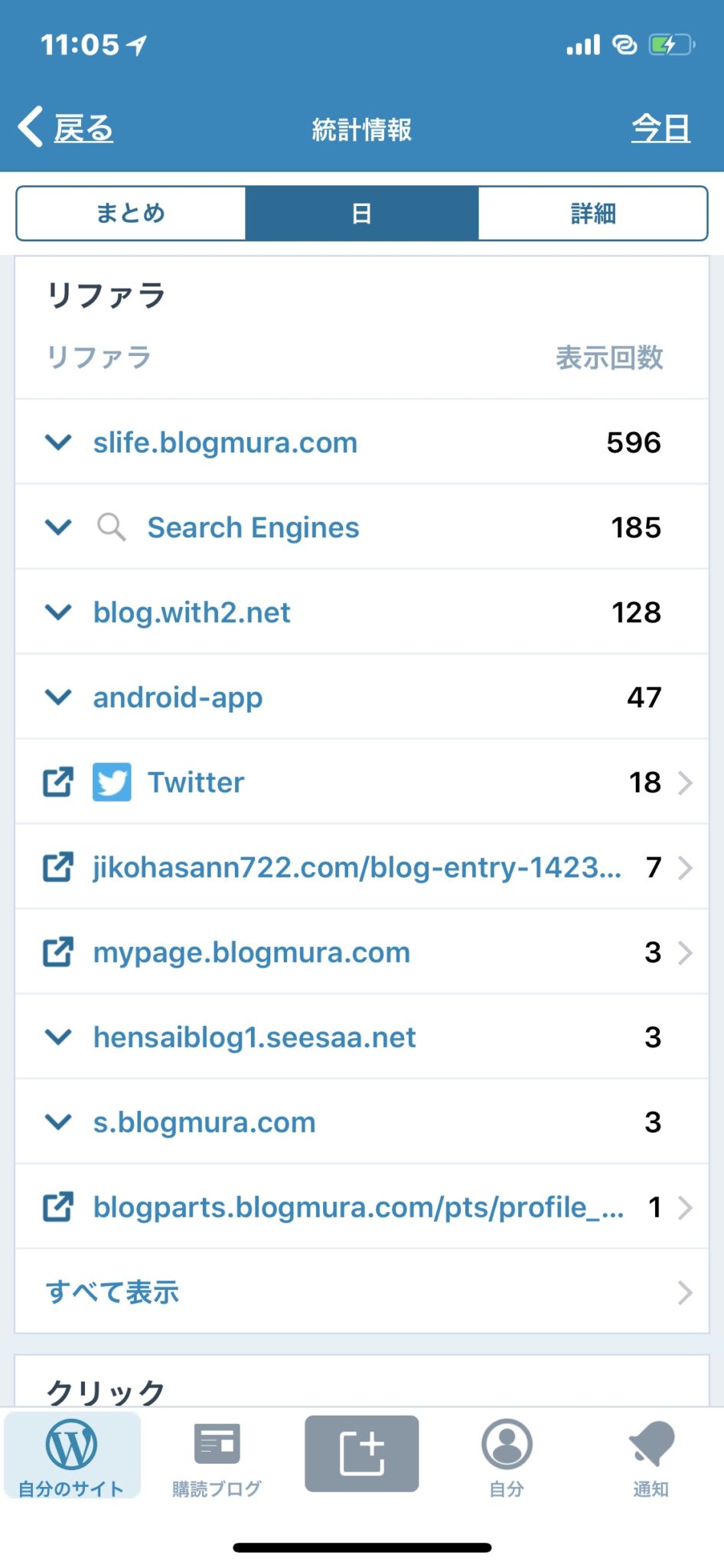Tap the Search Engines magnifier icon
The height and width of the screenshot is (1568, 724).
pos(112,527)
